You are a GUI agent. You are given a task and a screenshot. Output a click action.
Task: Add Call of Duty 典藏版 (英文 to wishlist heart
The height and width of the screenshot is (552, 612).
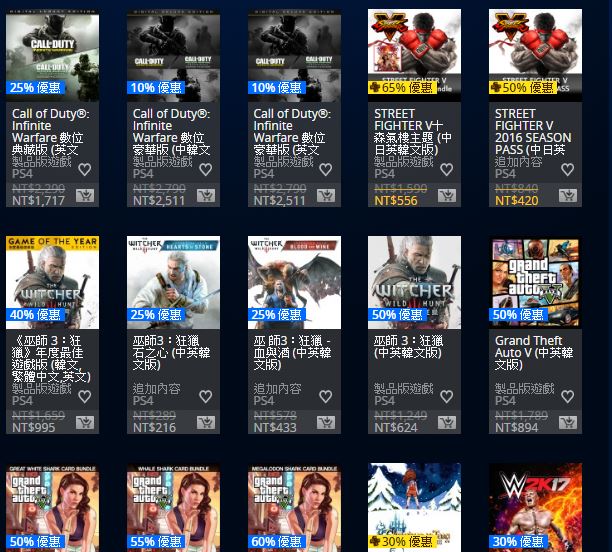(85, 169)
